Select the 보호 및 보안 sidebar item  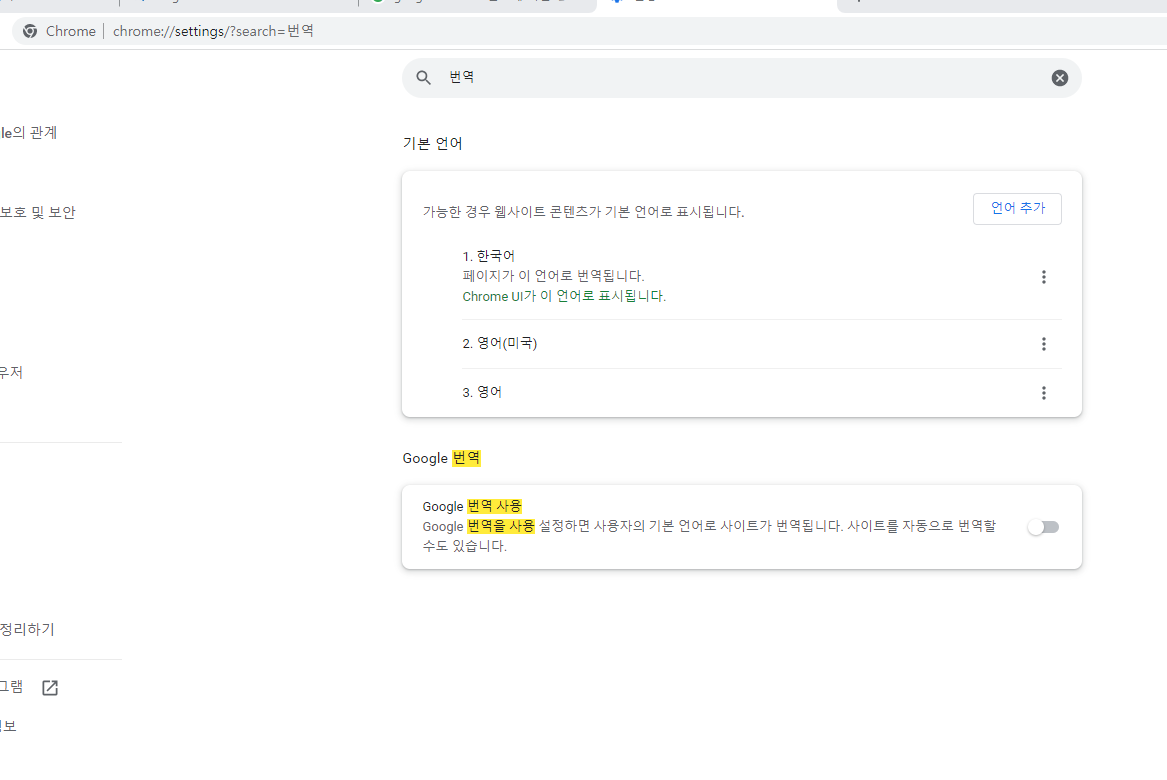click(x=37, y=212)
